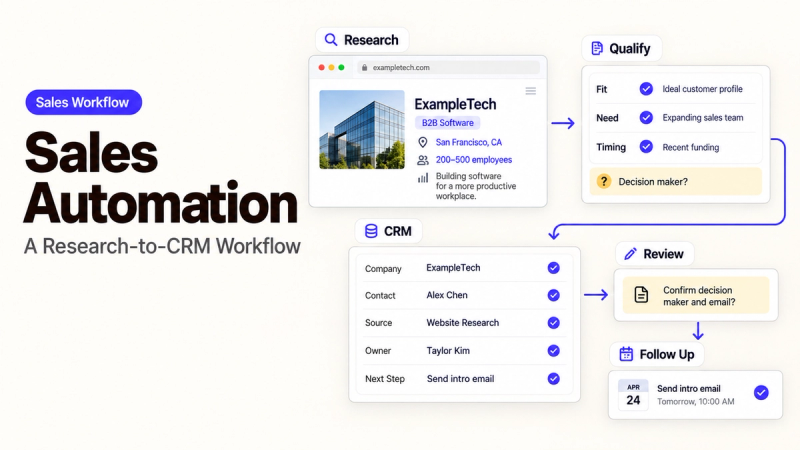Screen dimensions: 800x450
Task: Toggle the Fit check mark
Action: coord(646,89)
